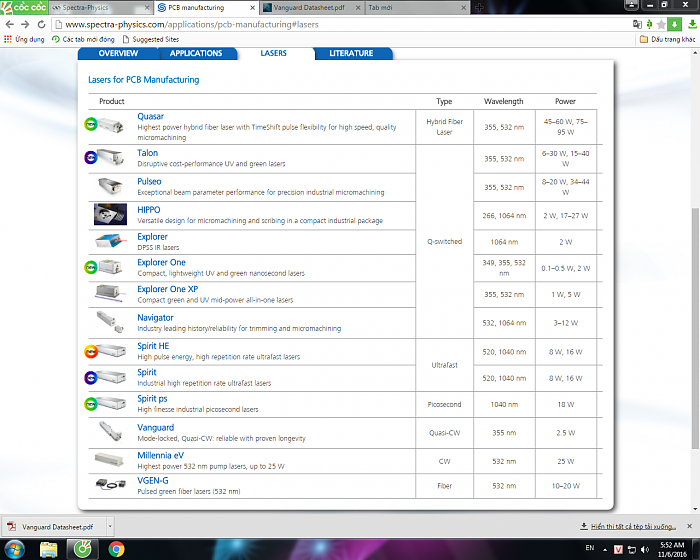Open the Pulseo product link
This screenshot has height=560, width=700.
point(149,181)
